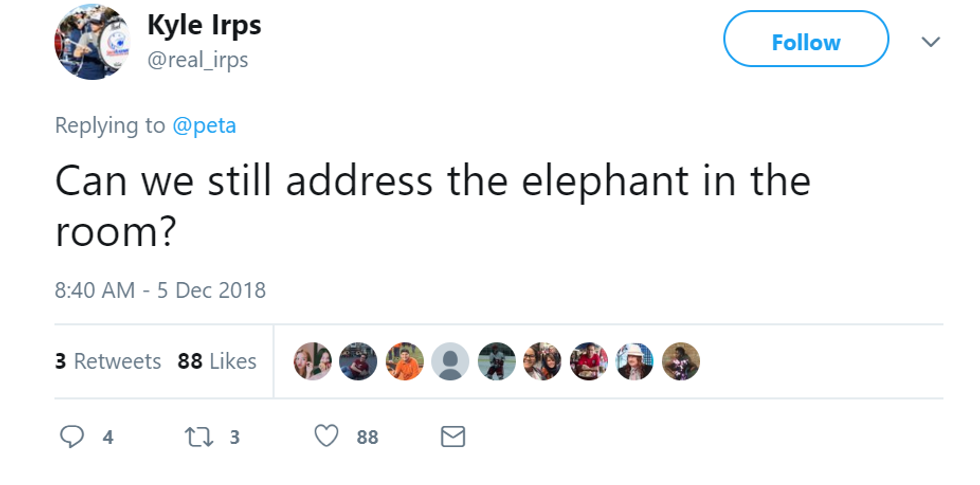This screenshot has width=980, height=485.
Task: Click the last liker avatar in the row
Action: click(680, 361)
